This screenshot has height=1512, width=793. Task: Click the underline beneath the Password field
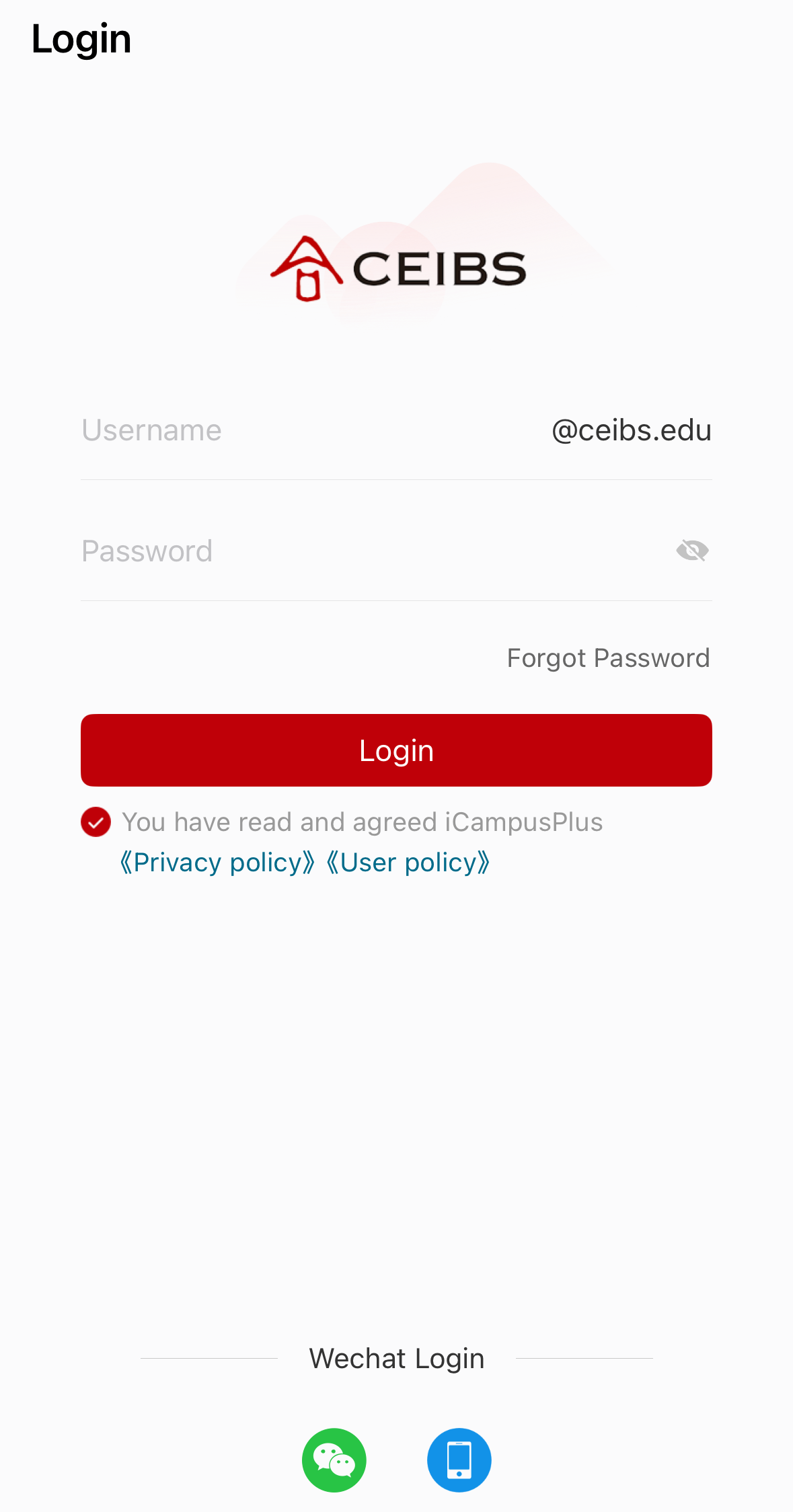point(396,600)
